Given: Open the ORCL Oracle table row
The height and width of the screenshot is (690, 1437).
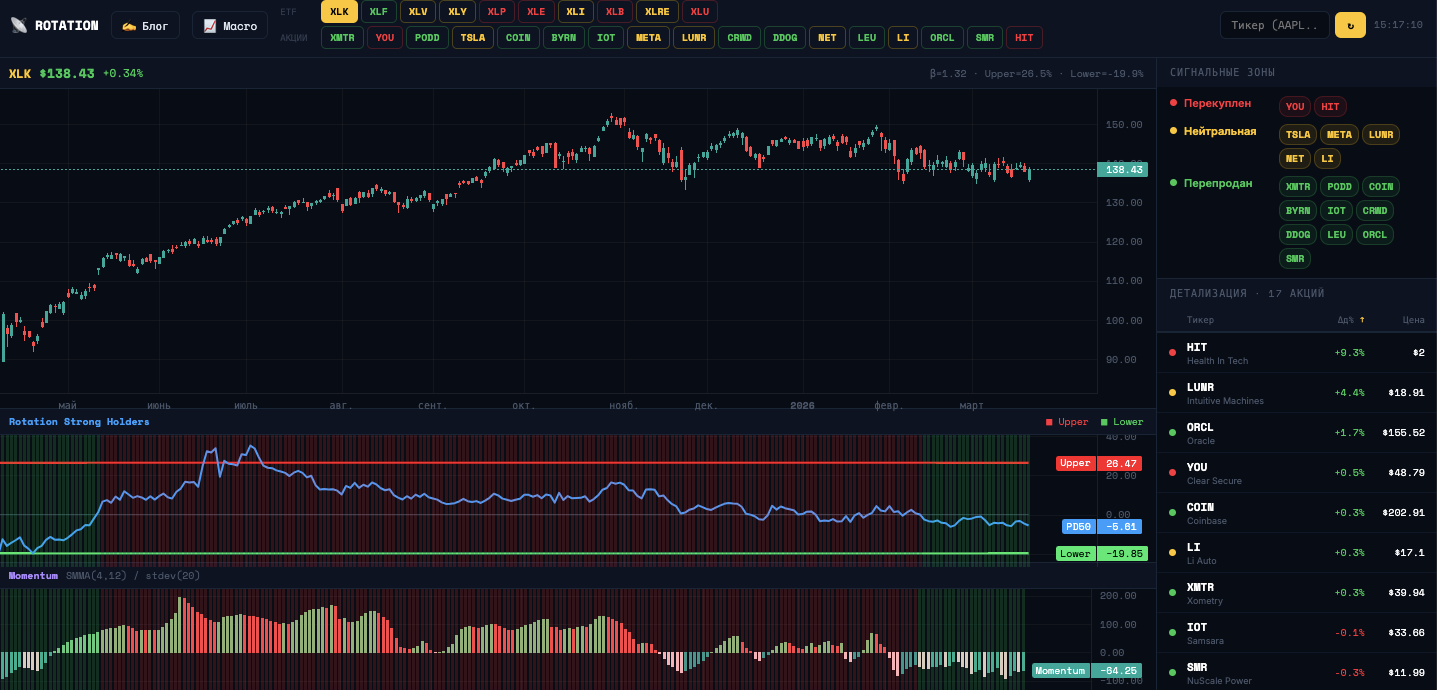Looking at the screenshot, I should [x=1297, y=433].
